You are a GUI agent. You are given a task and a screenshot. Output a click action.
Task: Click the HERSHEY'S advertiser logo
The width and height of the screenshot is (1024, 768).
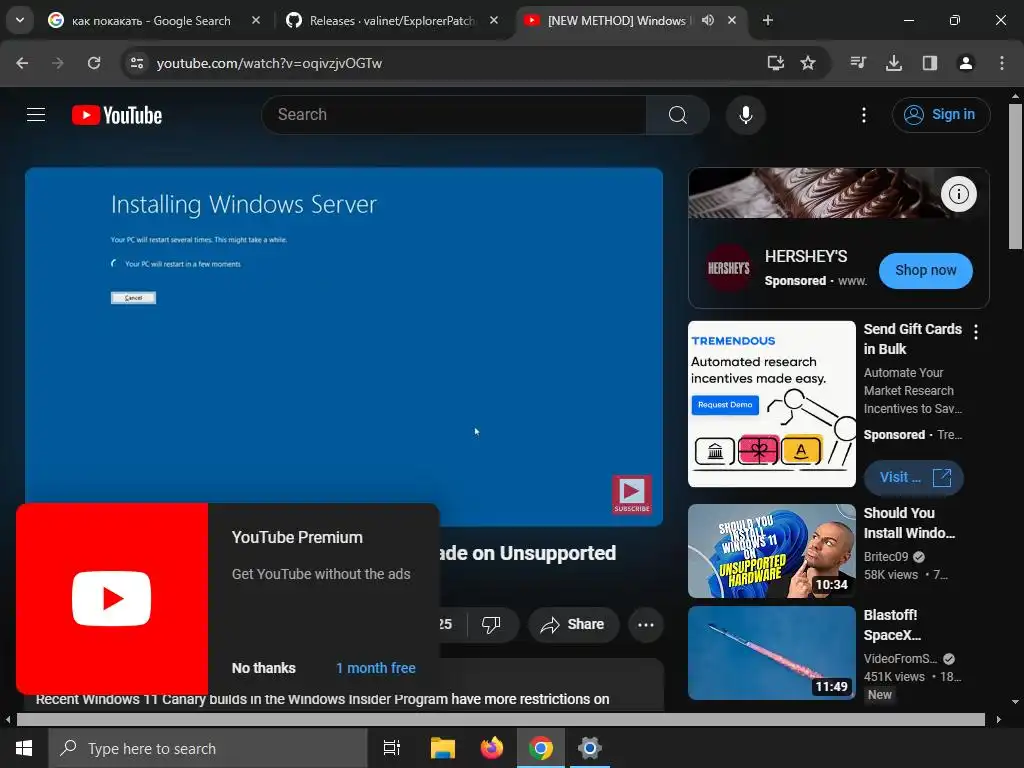(728, 268)
